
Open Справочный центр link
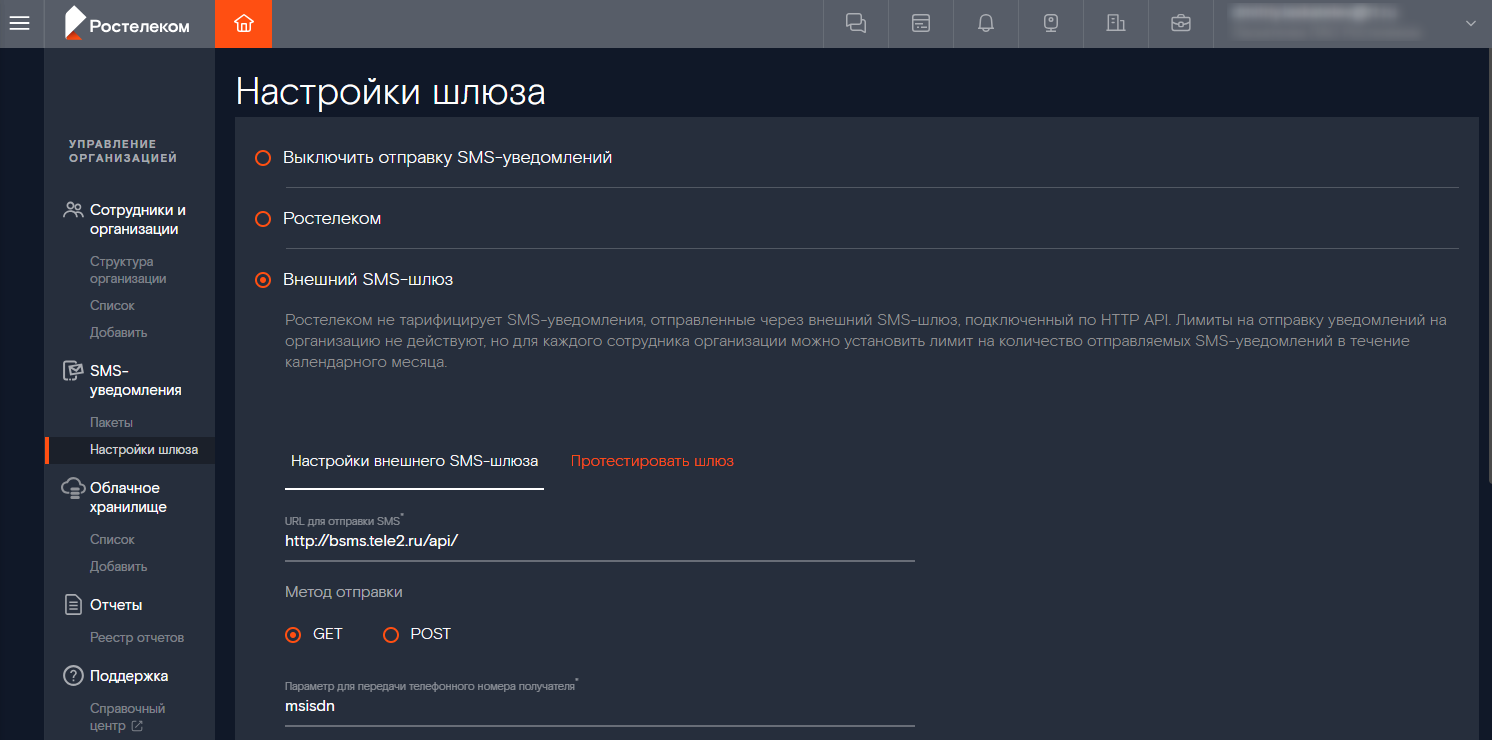click(127, 717)
